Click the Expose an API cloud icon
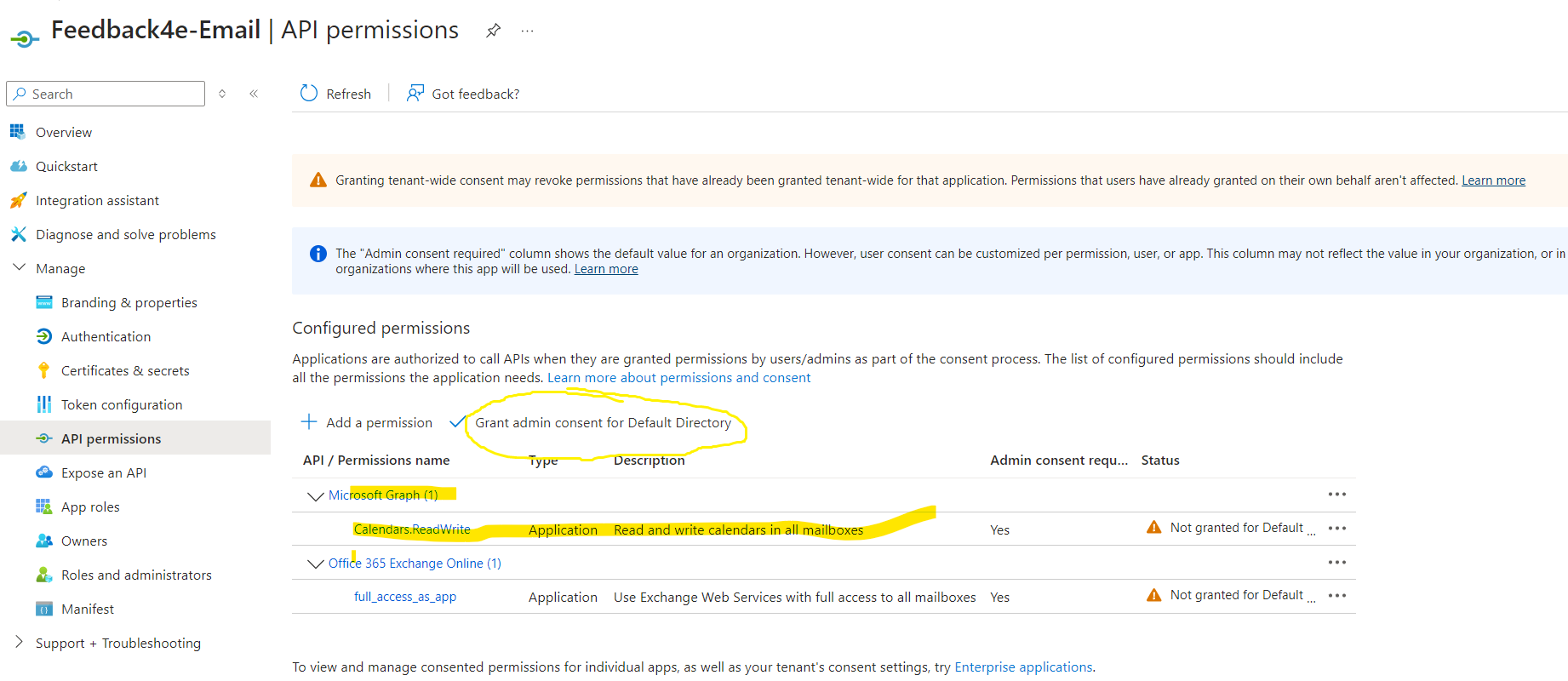The height and width of the screenshot is (681, 1568). 44,472
